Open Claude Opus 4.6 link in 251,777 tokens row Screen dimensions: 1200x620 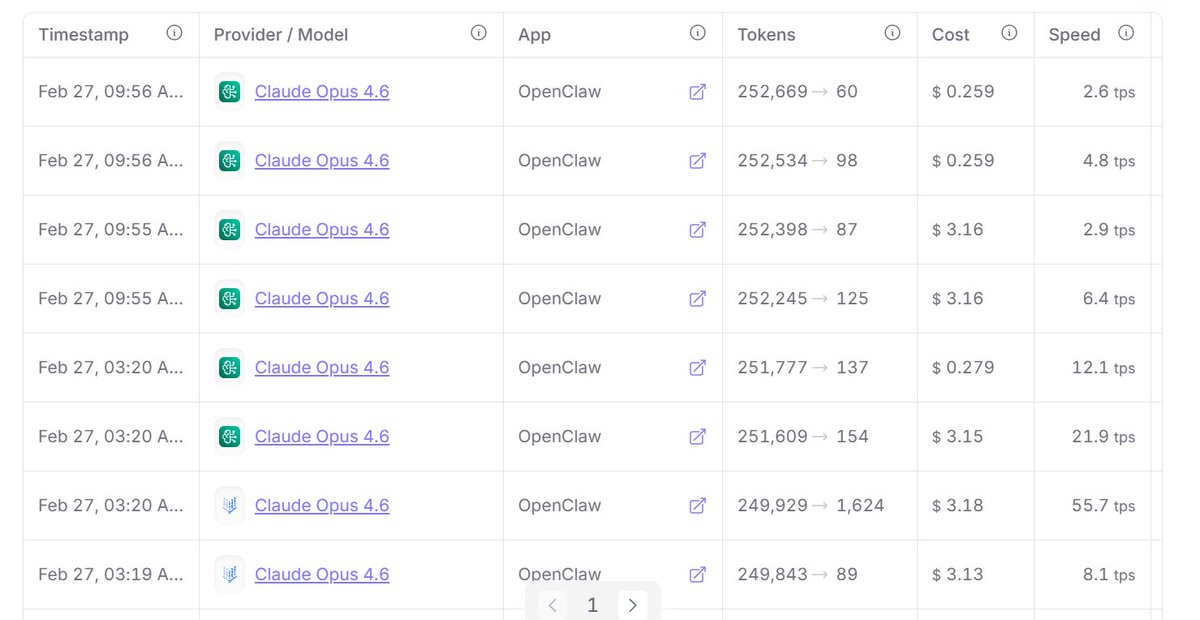[x=322, y=368]
